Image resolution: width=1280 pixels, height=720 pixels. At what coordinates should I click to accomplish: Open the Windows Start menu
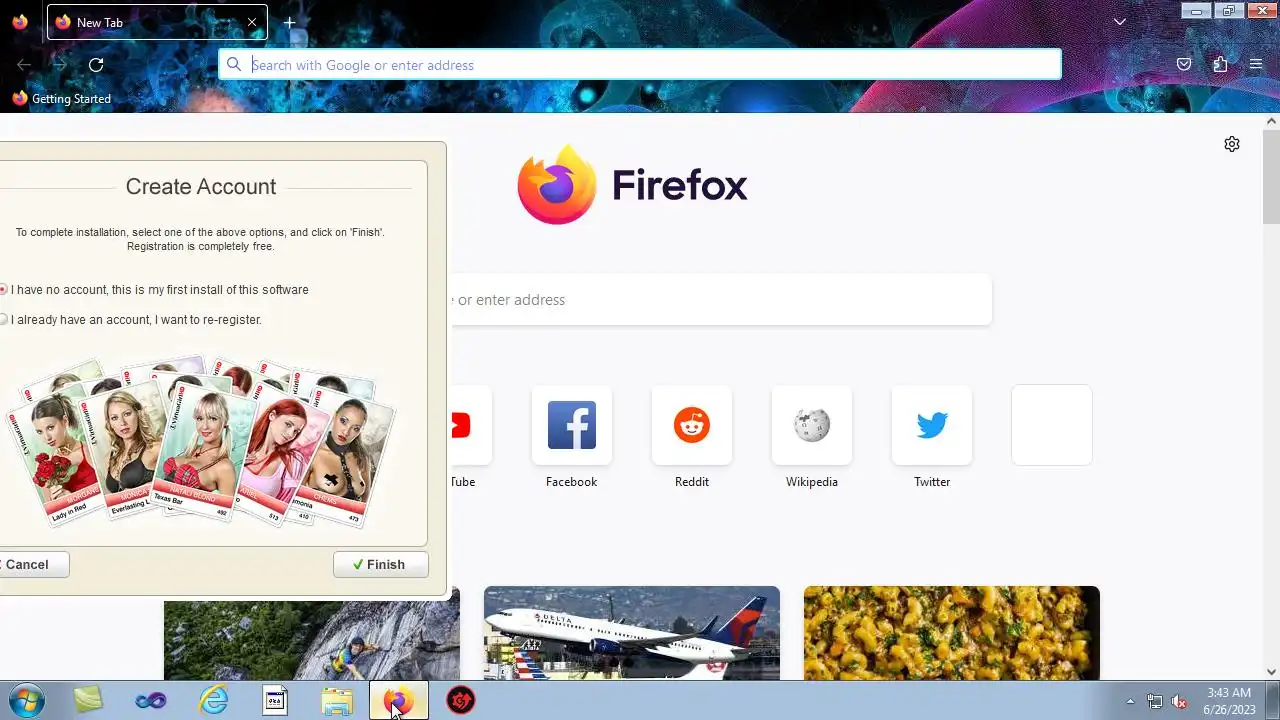click(x=26, y=701)
